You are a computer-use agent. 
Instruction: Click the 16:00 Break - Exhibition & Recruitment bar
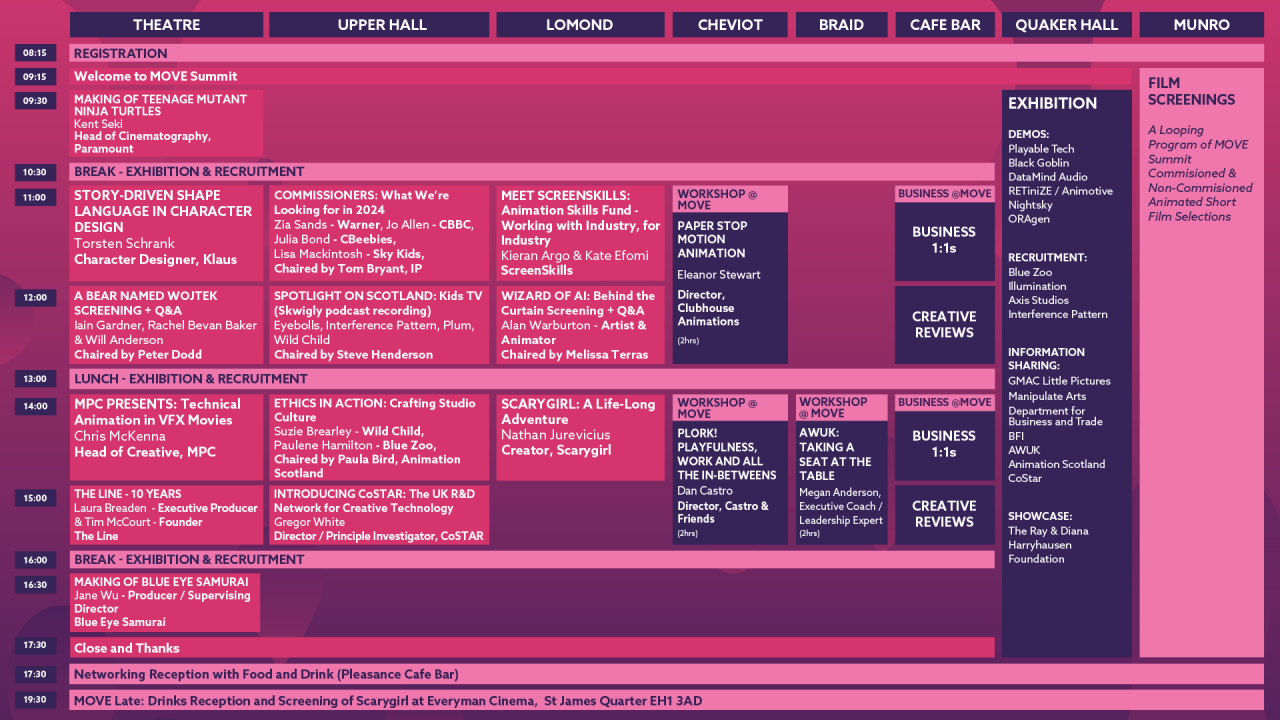click(532, 560)
